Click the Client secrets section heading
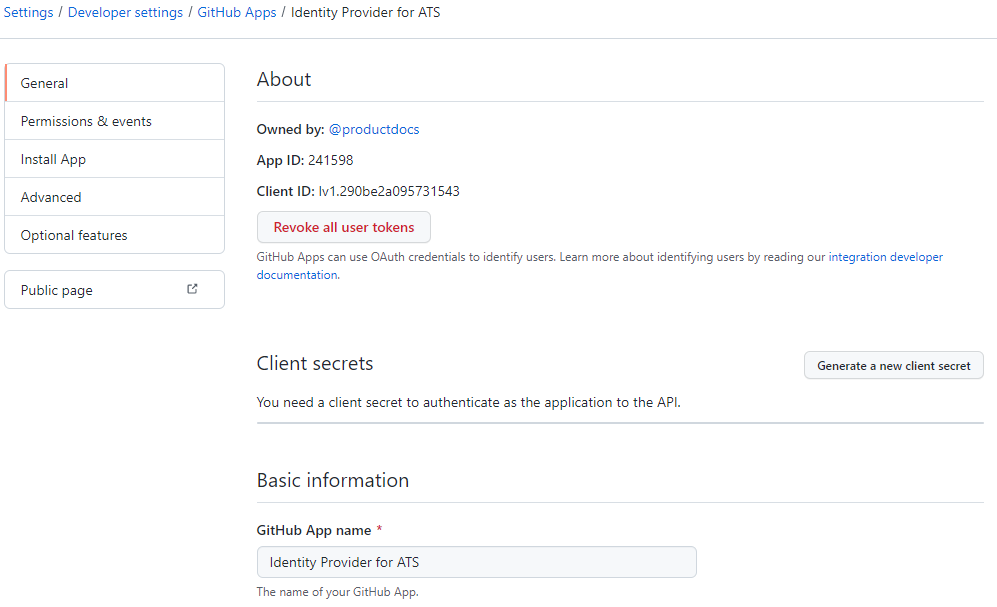 pos(315,364)
